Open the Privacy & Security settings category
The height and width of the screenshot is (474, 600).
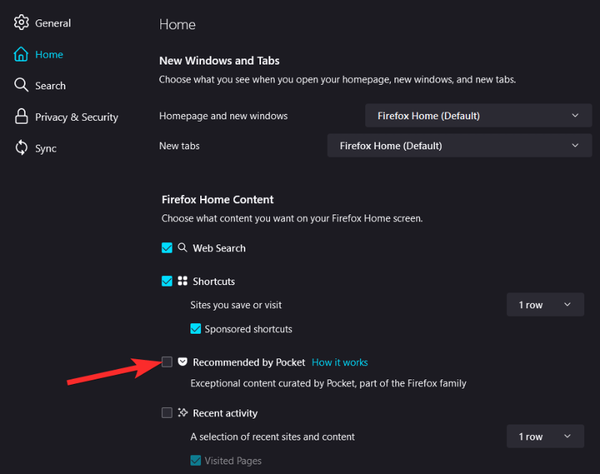pos(76,117)
